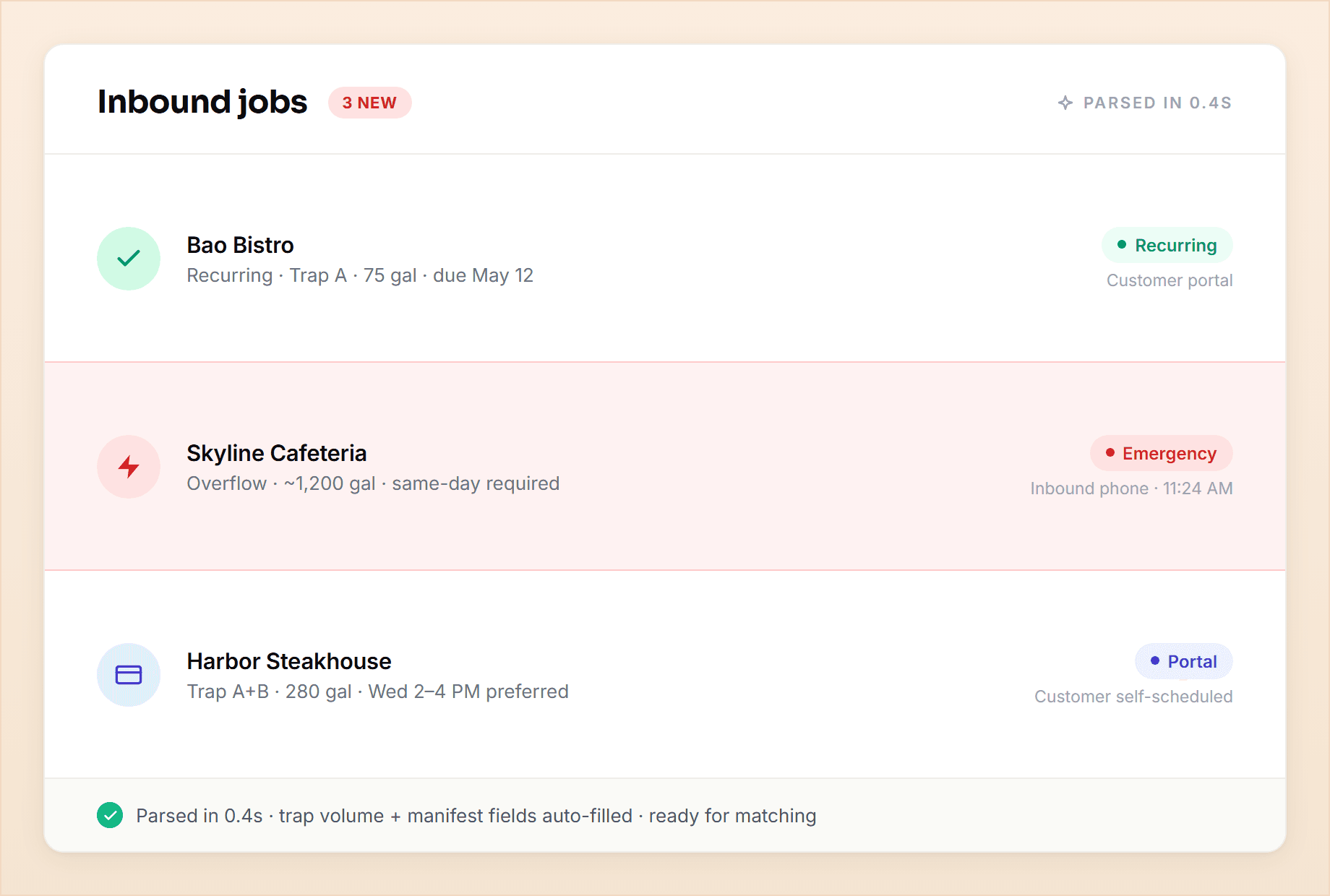
Task: Select the 3 NEW badge
Action: [370, 103]
